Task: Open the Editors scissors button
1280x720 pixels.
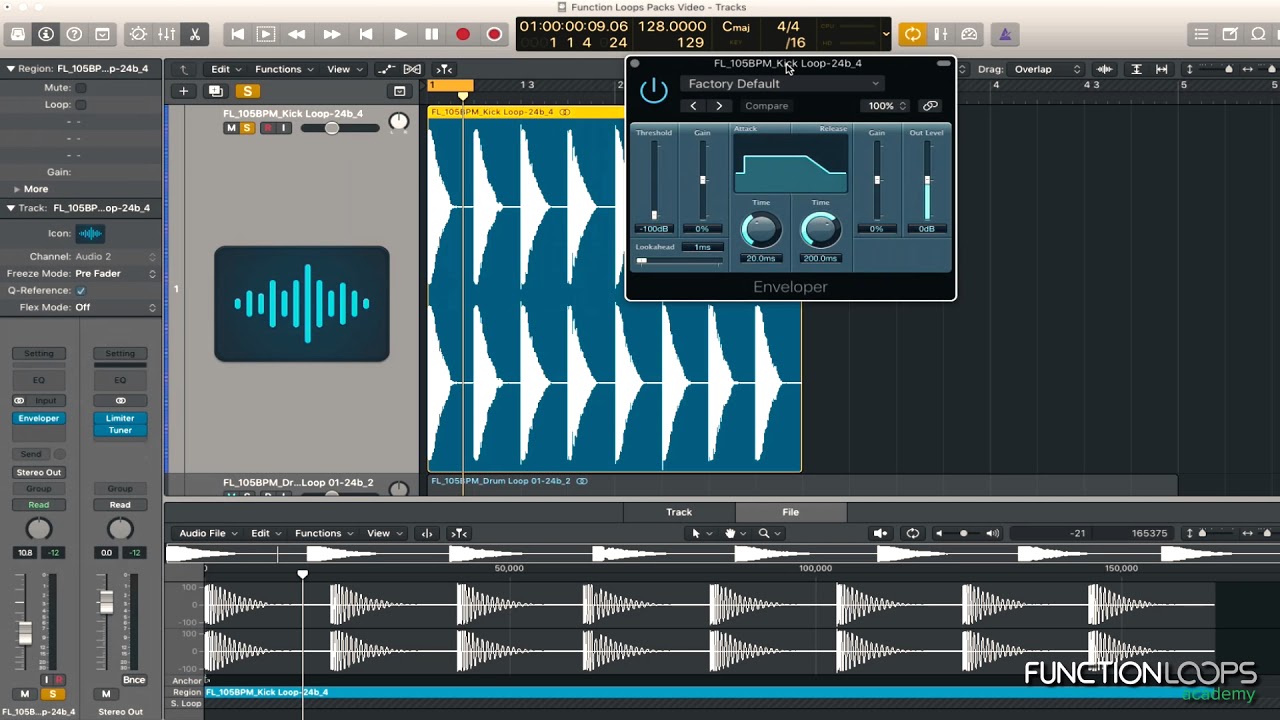Action: [195, 34]
